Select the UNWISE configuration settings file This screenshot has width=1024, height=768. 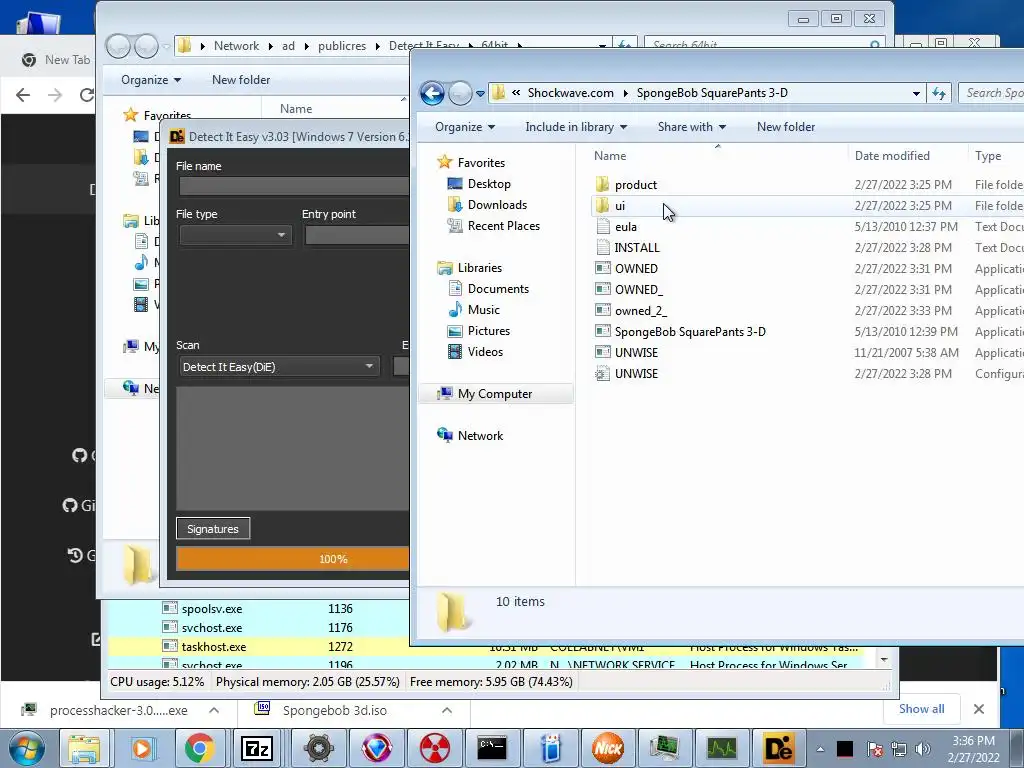coord(635,374)
